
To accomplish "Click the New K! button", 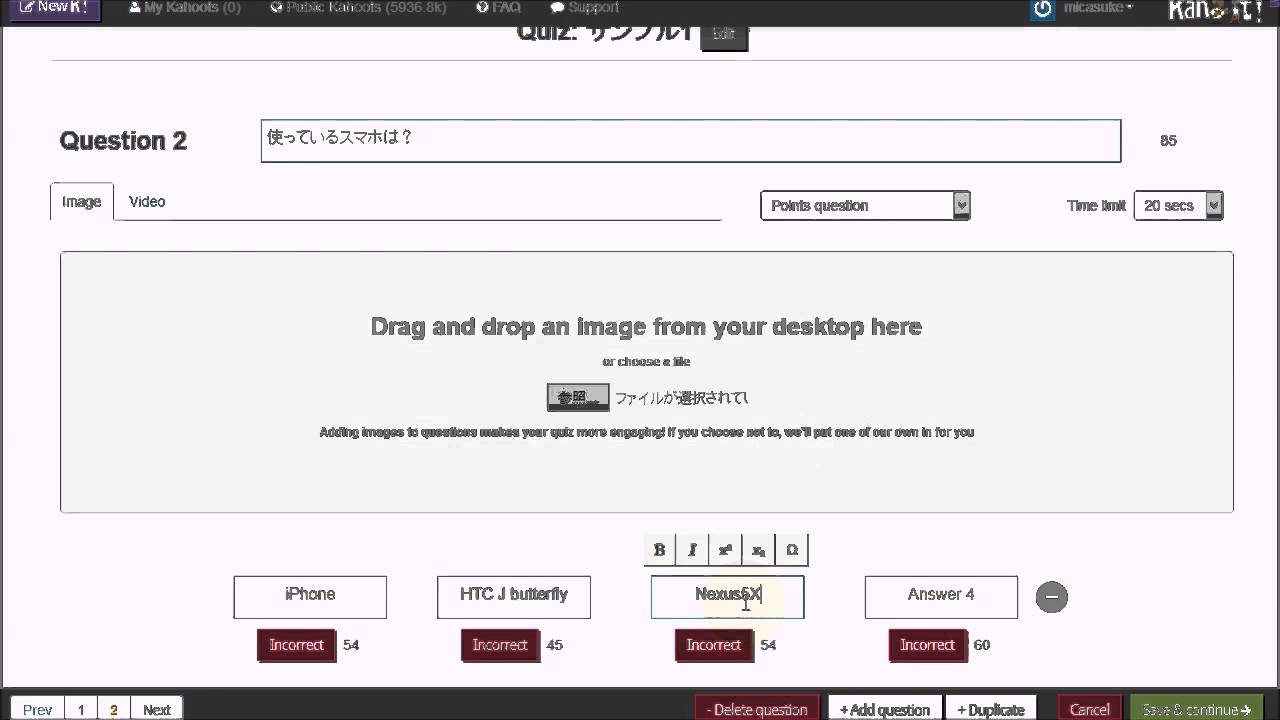I will (x=55, y=8).
